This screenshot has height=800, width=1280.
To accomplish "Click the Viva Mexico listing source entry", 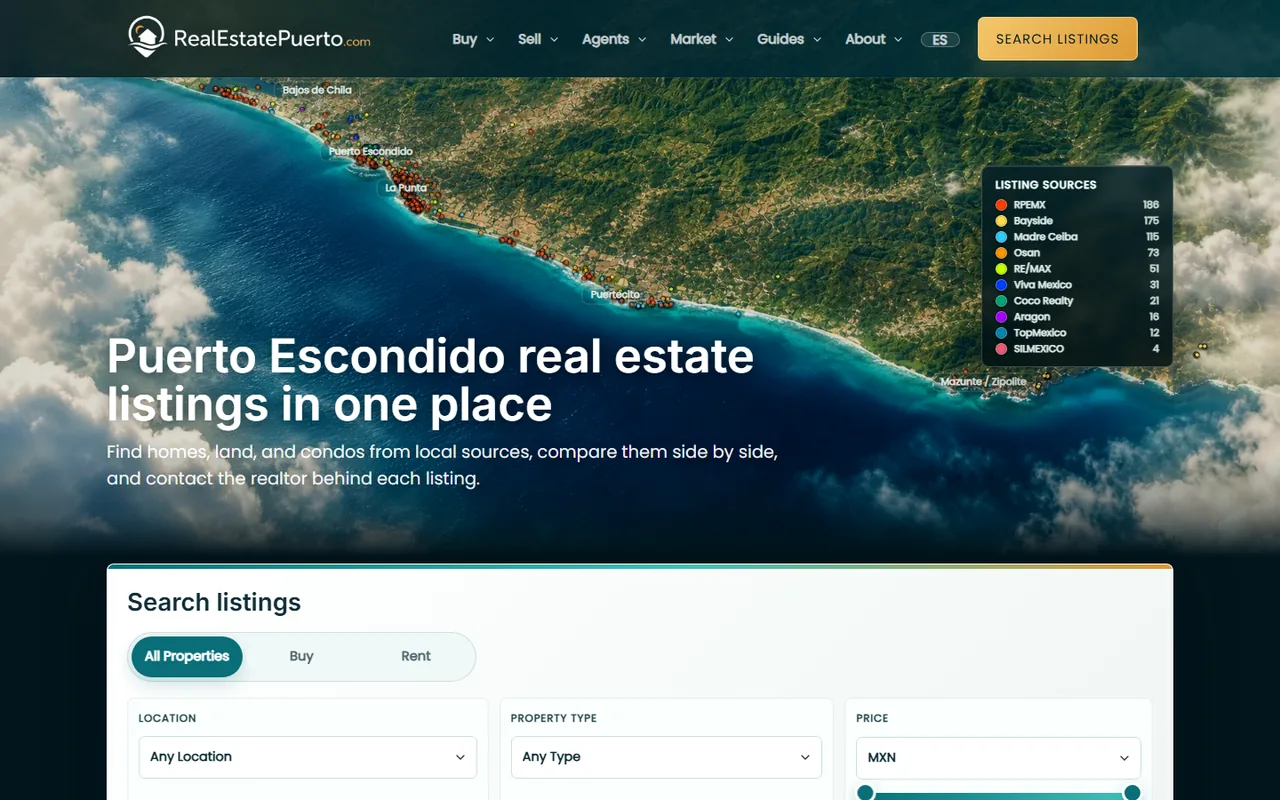I will (x=1077, y=285).
